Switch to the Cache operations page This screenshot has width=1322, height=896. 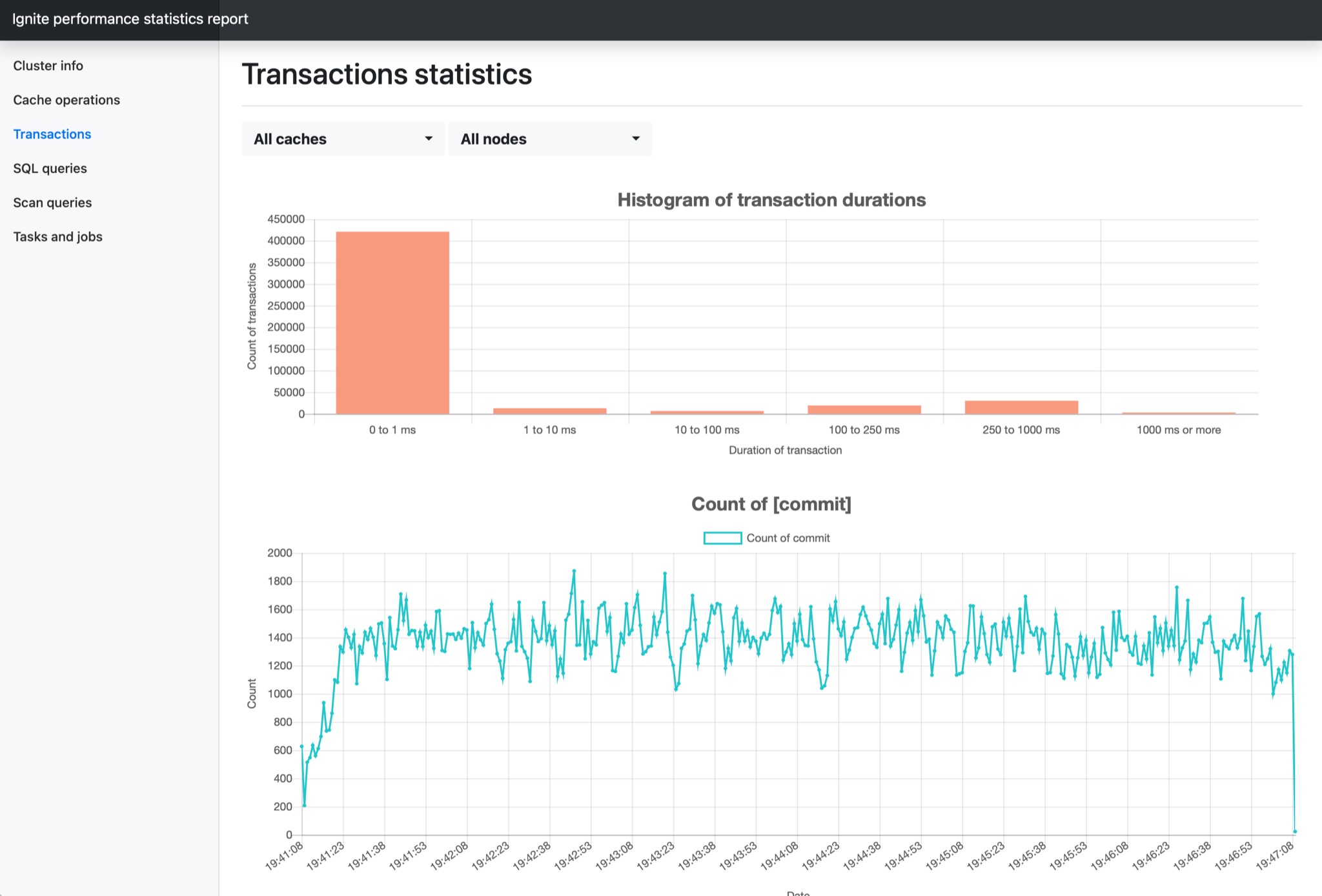(66, 99)
